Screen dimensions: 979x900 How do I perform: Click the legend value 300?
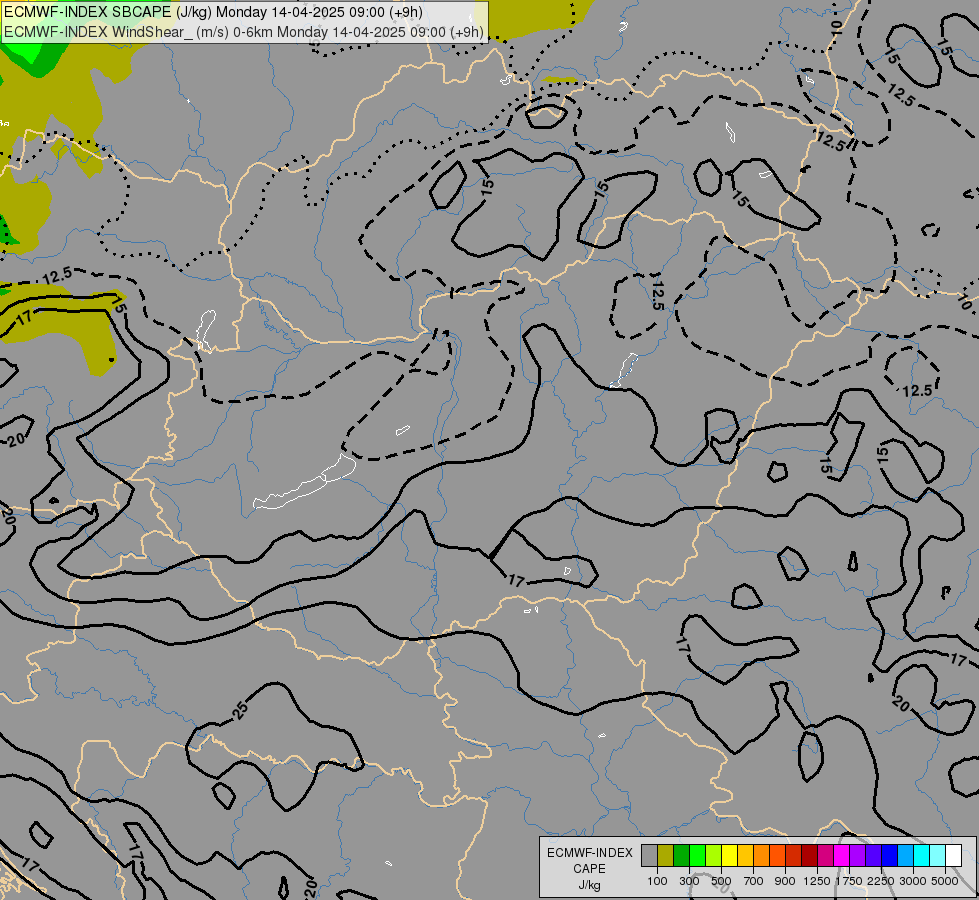pos(689,881)
